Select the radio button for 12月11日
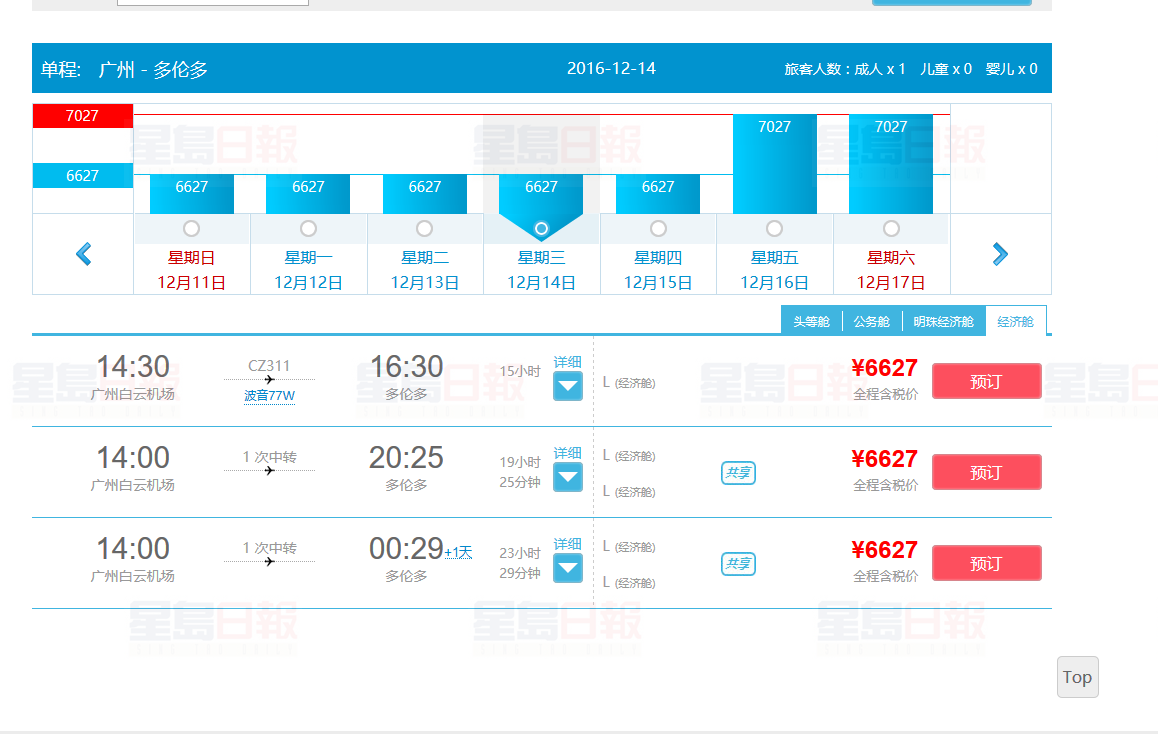 [192, 229]
